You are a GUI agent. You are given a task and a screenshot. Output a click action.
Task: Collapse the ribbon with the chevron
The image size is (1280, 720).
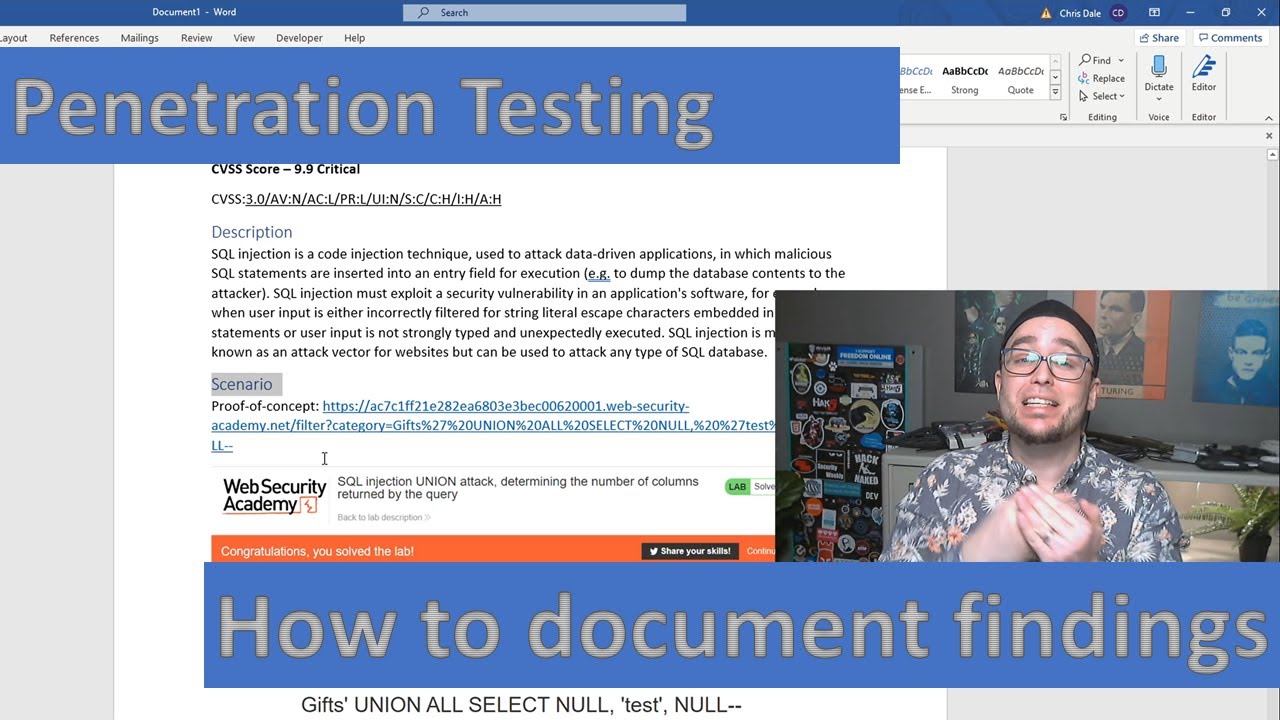pyautogui.click(x=1267, y=117)
